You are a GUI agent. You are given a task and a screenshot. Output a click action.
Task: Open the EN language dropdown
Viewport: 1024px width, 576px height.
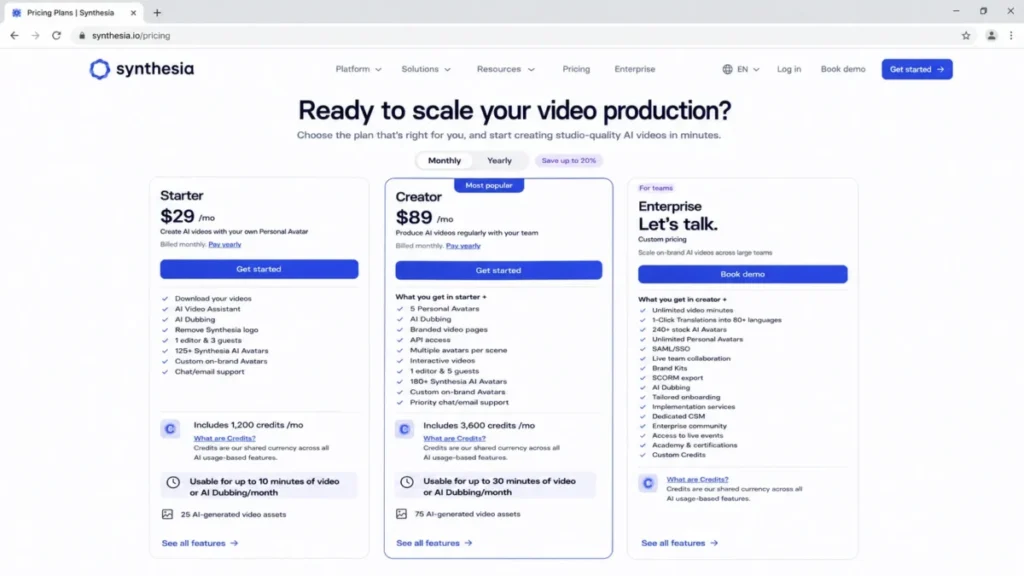tap(748, 69)
